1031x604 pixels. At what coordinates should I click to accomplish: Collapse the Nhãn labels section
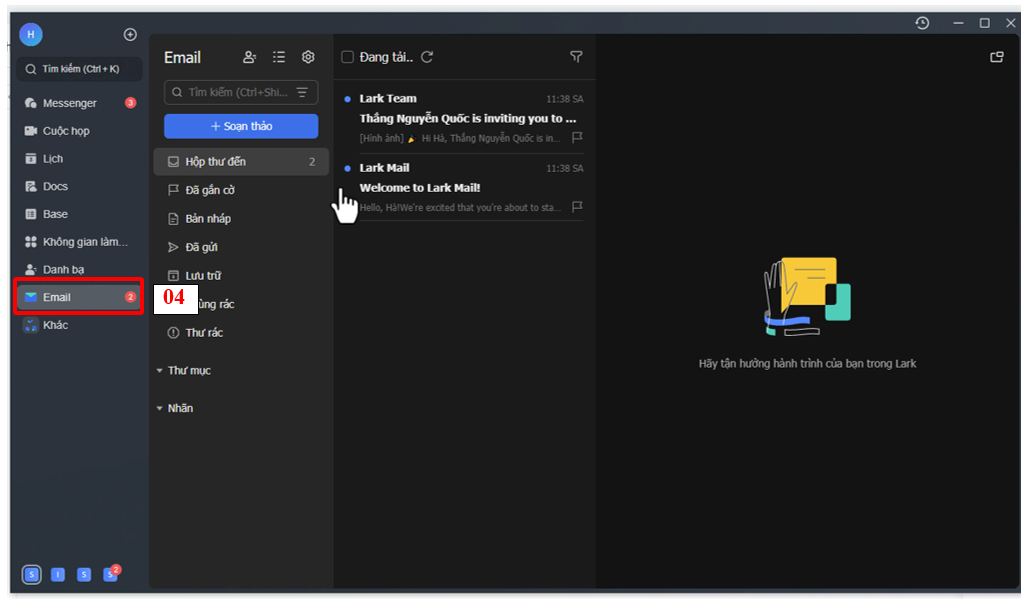[160, 408]
